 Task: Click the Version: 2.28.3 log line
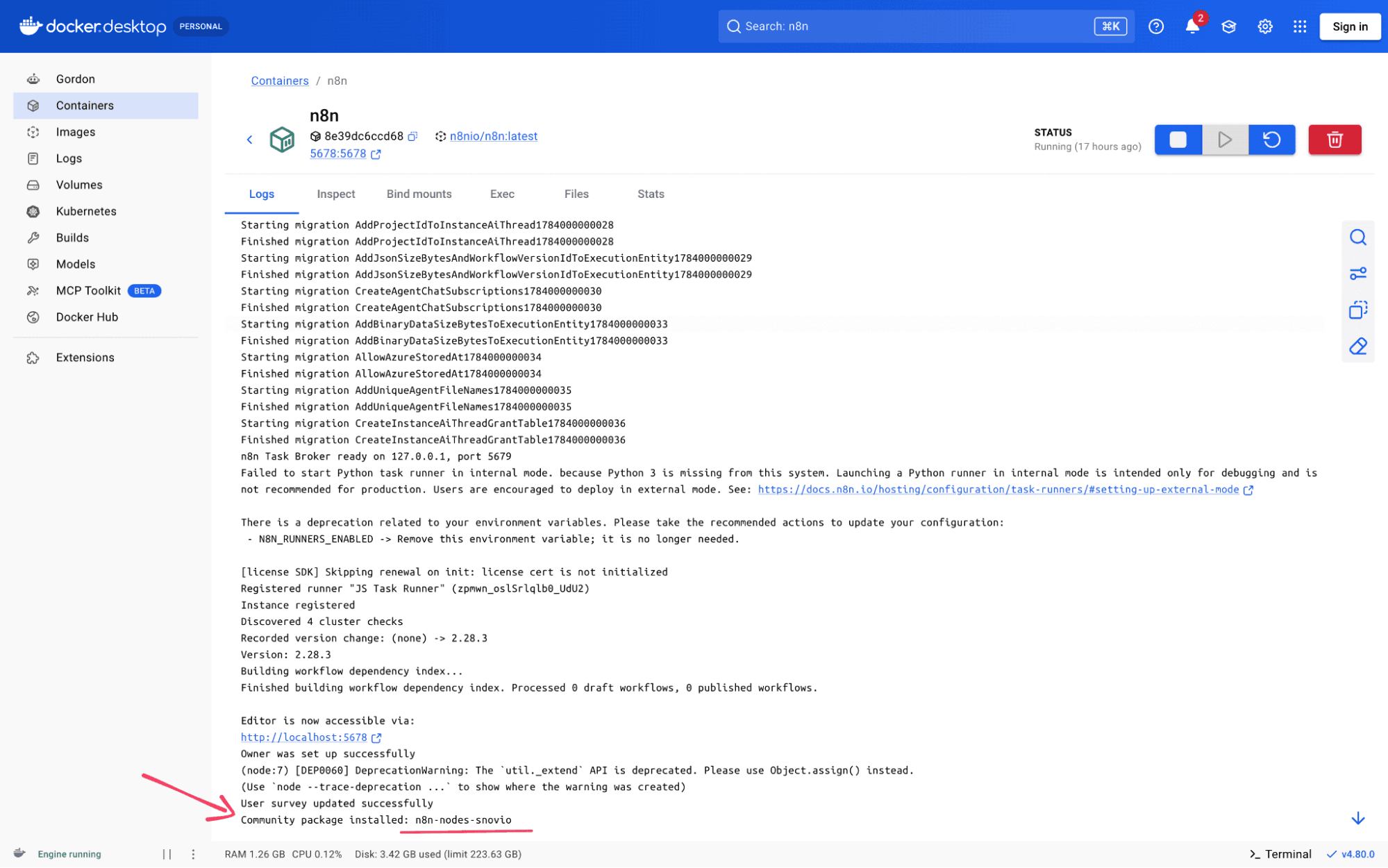coord(286,655)
